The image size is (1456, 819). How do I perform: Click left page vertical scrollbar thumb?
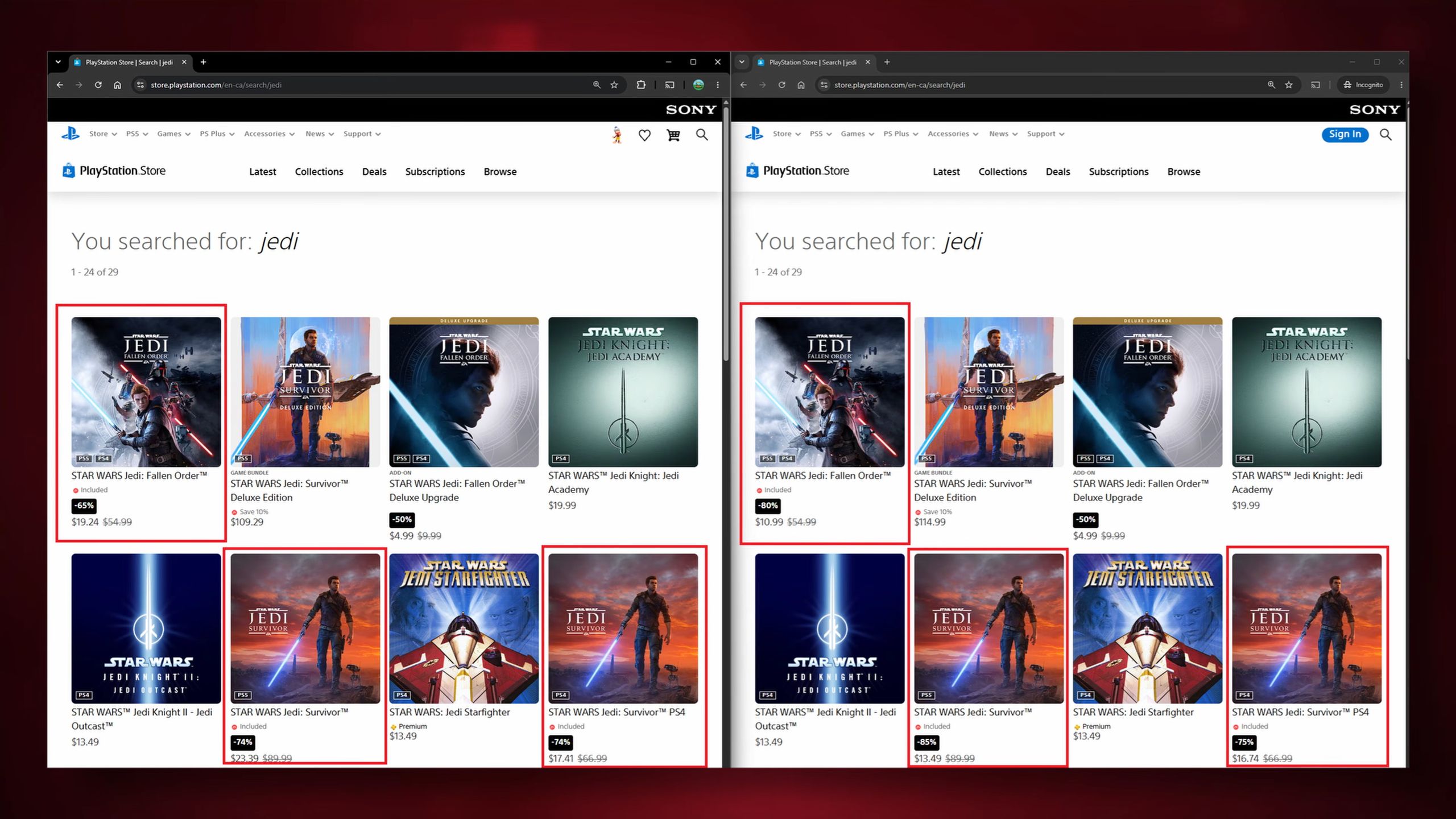click(x=726, y=233)
